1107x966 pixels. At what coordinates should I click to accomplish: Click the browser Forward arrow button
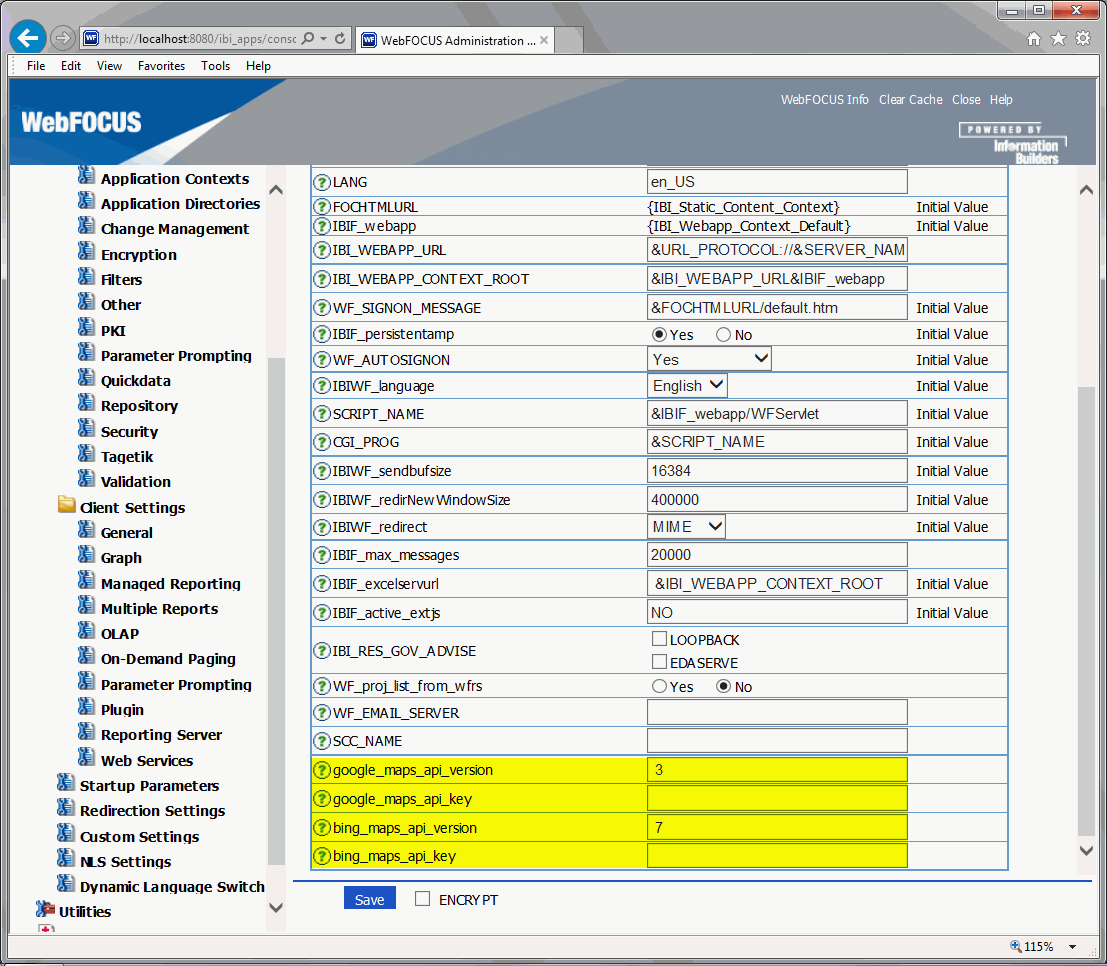(63, 38)
